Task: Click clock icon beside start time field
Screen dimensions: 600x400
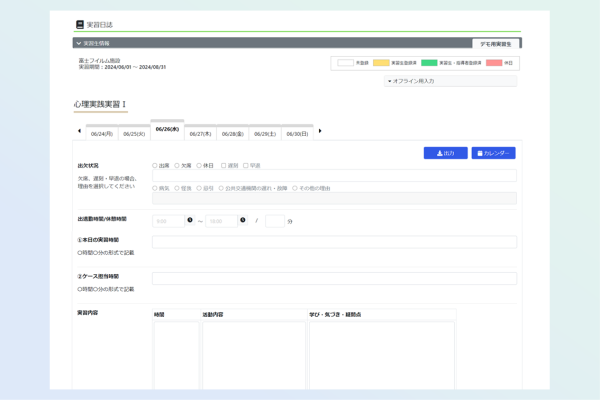Action: pos(190,220)
